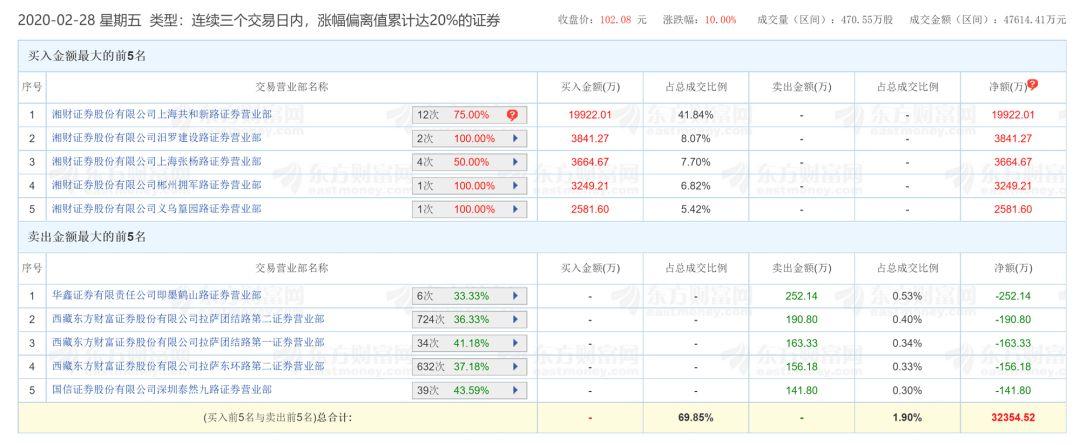Image resolution: width=1080 pixels, height=445 pixels.
Task: Click the 69.85% total proportion
Action: (x=696, y=417)
